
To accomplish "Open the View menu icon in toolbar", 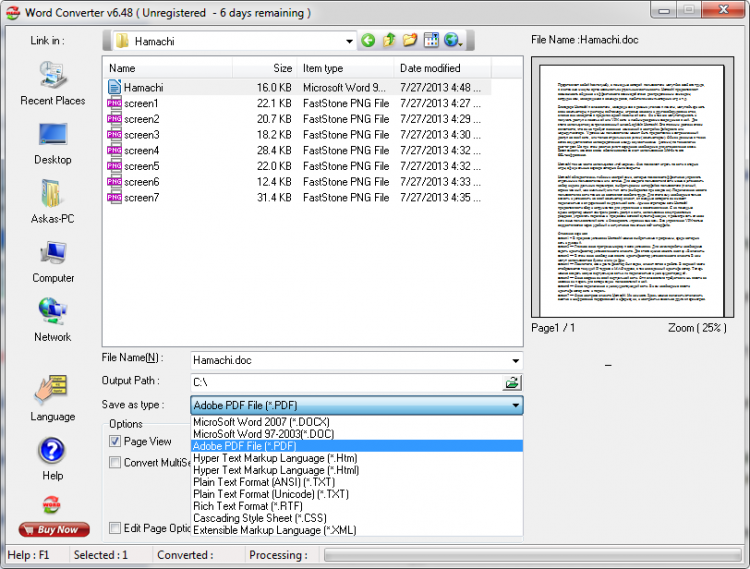I will tap(431, 40).
